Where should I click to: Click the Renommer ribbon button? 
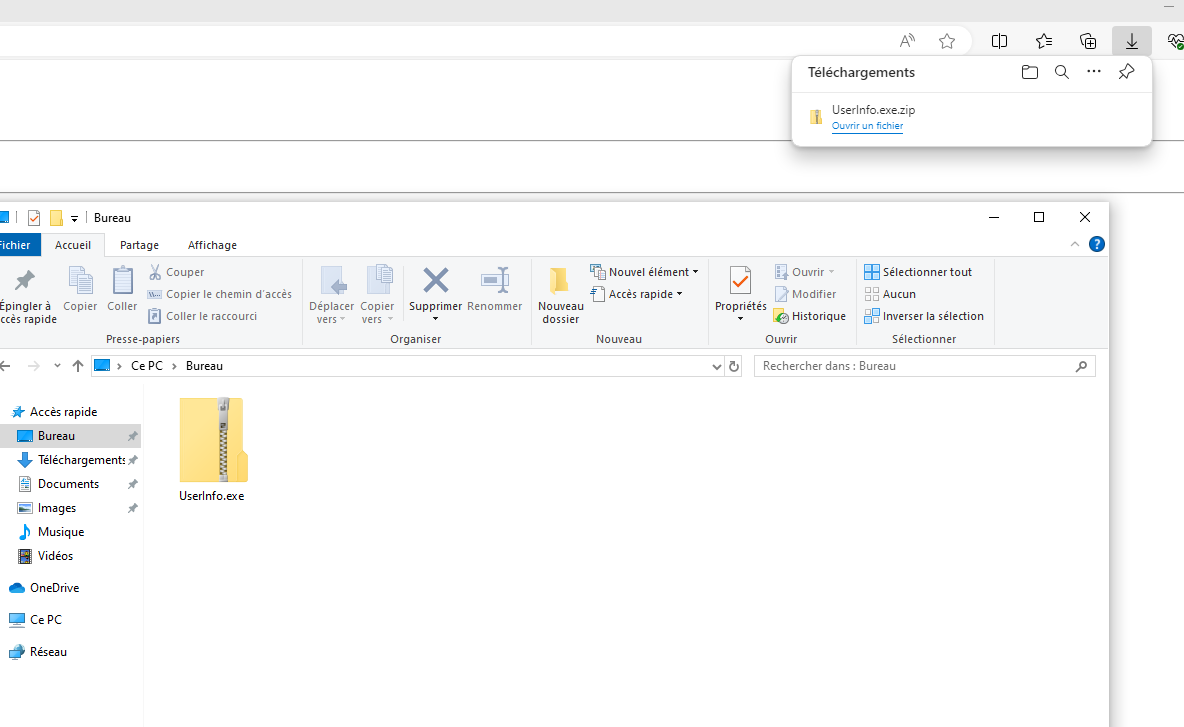[x=495, y=288]
